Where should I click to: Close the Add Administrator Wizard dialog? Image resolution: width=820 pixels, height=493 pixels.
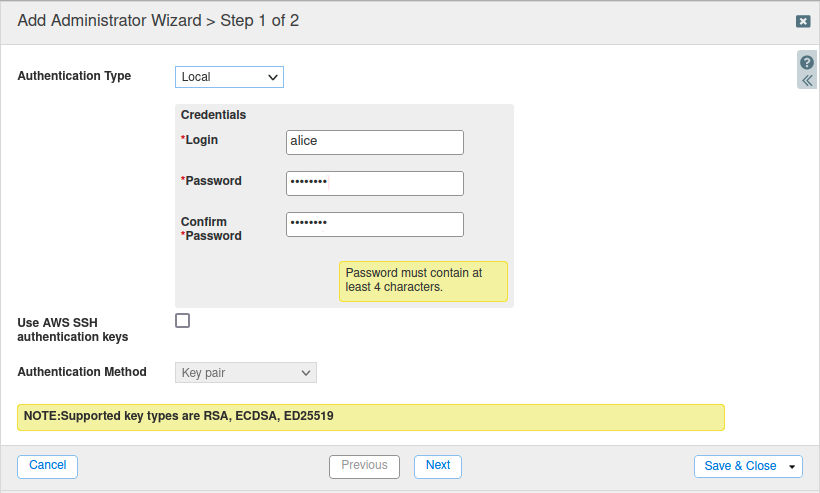coord(802,21)
